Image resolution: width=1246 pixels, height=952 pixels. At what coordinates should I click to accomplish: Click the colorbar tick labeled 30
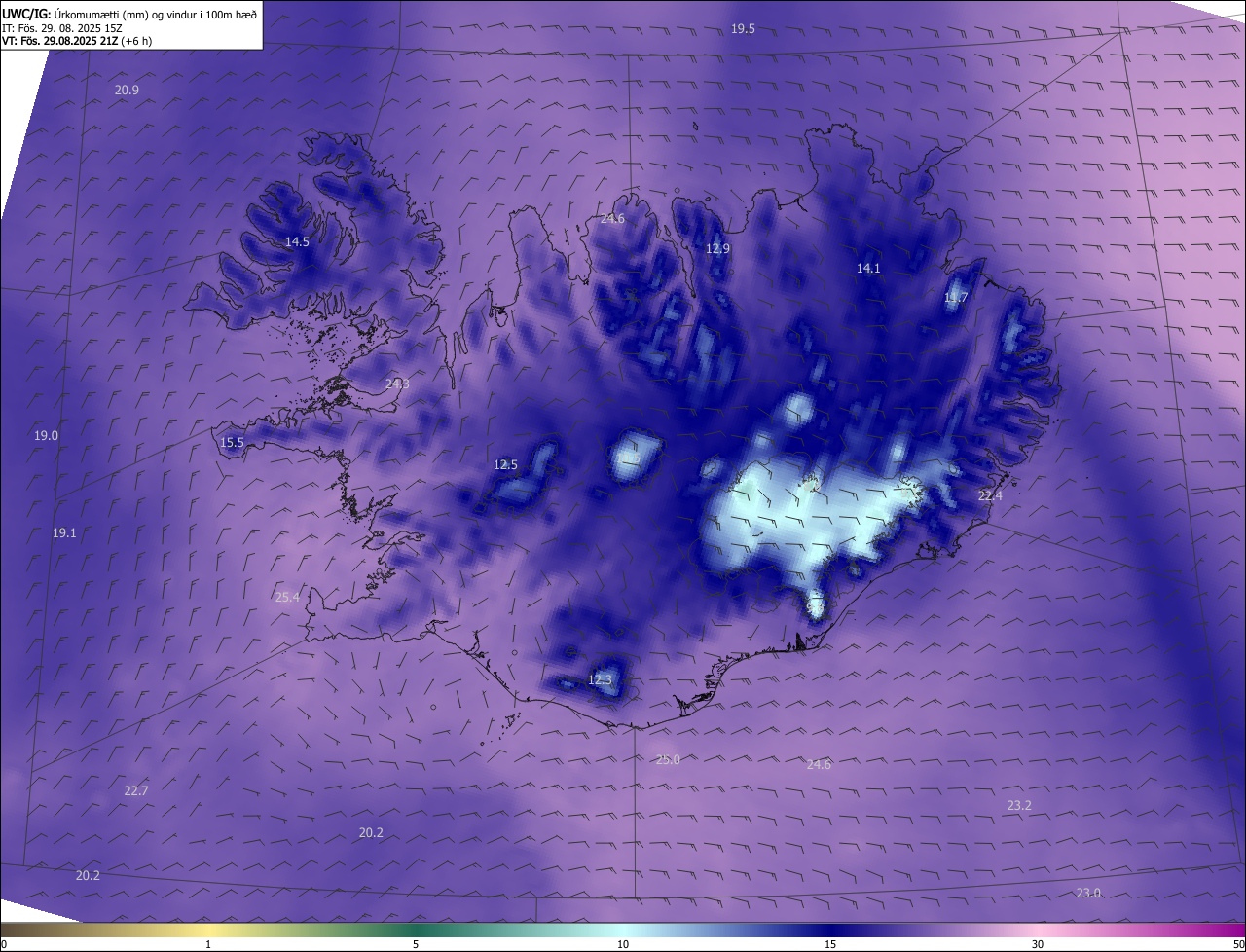coord(1038,944)
